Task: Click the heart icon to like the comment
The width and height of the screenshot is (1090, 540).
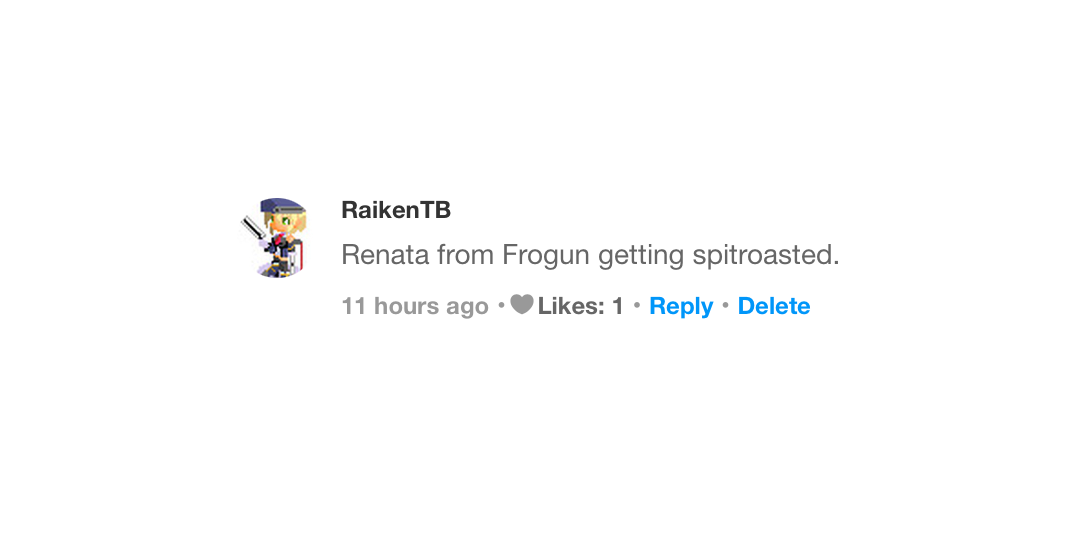Action: [521, 305]
